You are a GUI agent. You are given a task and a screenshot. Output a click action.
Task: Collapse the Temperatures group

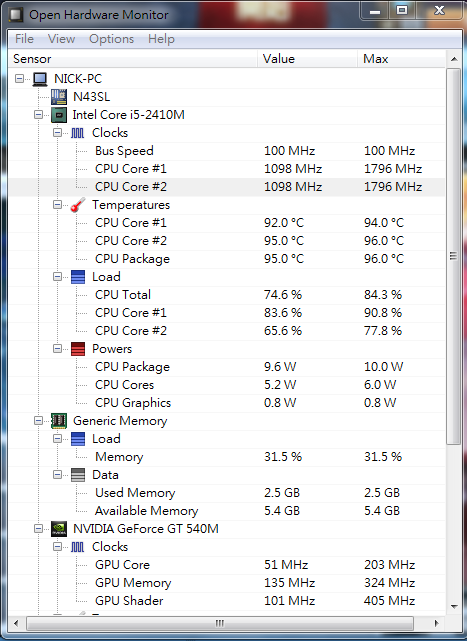(x=57, y=204)
